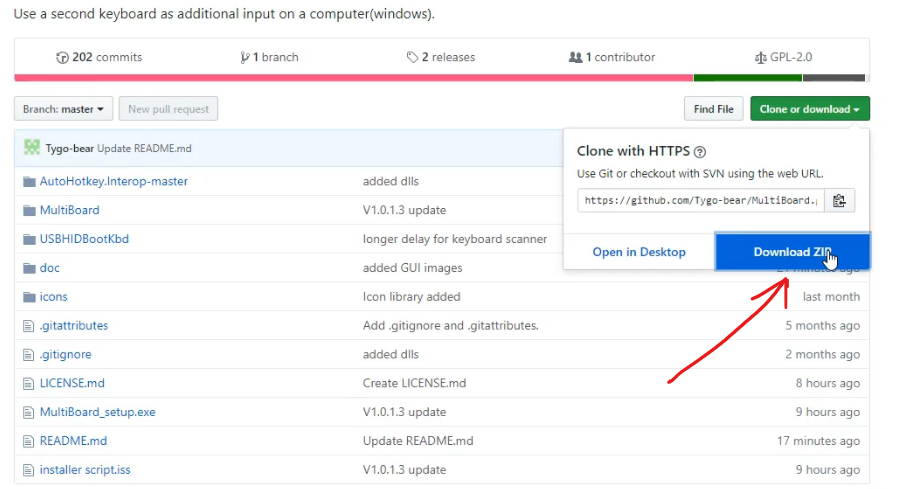This screenshot has width=924, height=489.
Task: Open the USBHIDBootKbd folder link
Action: tap(84, 239)
